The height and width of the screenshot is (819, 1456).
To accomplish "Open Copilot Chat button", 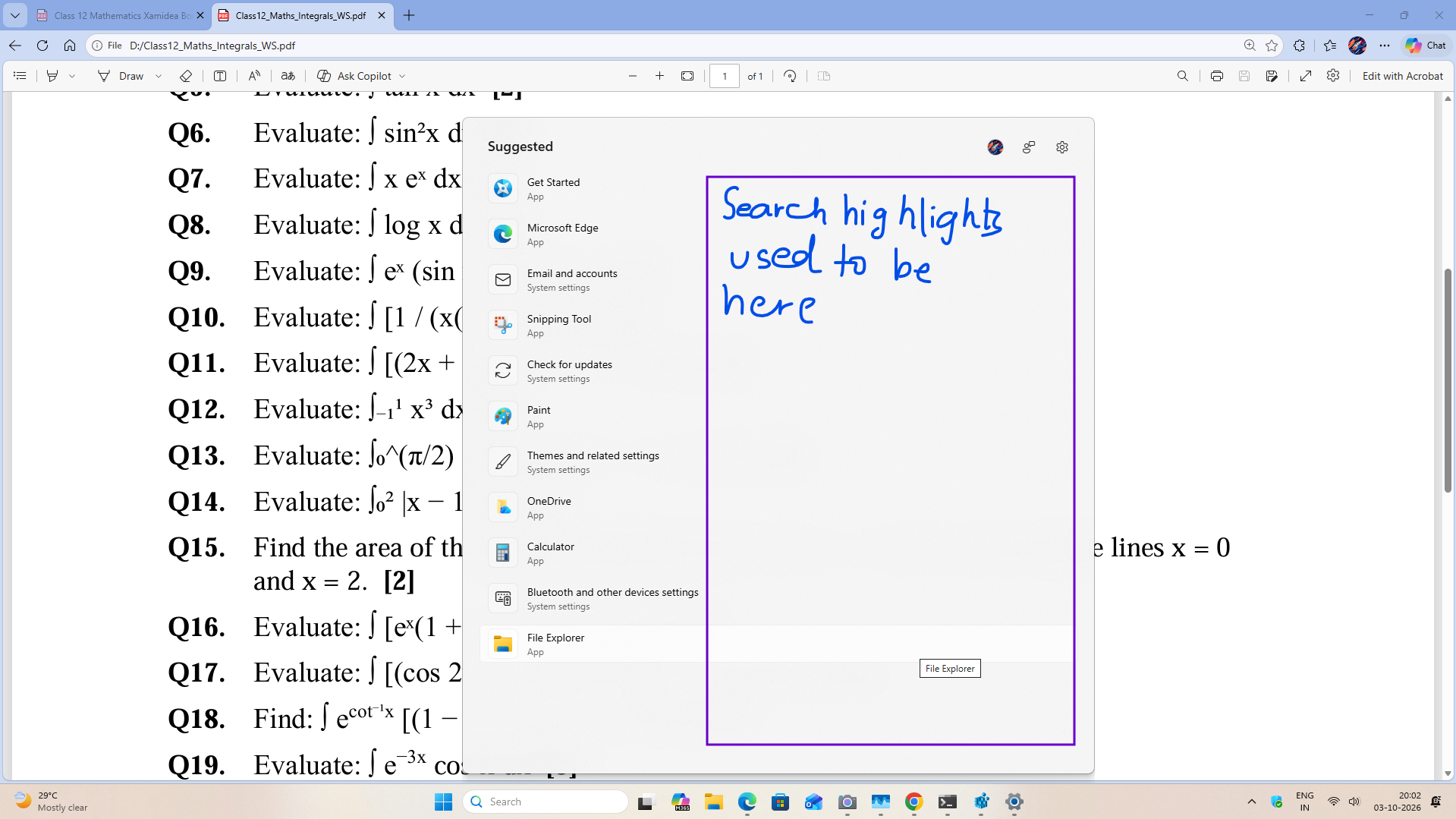I will coord(1426,46).
